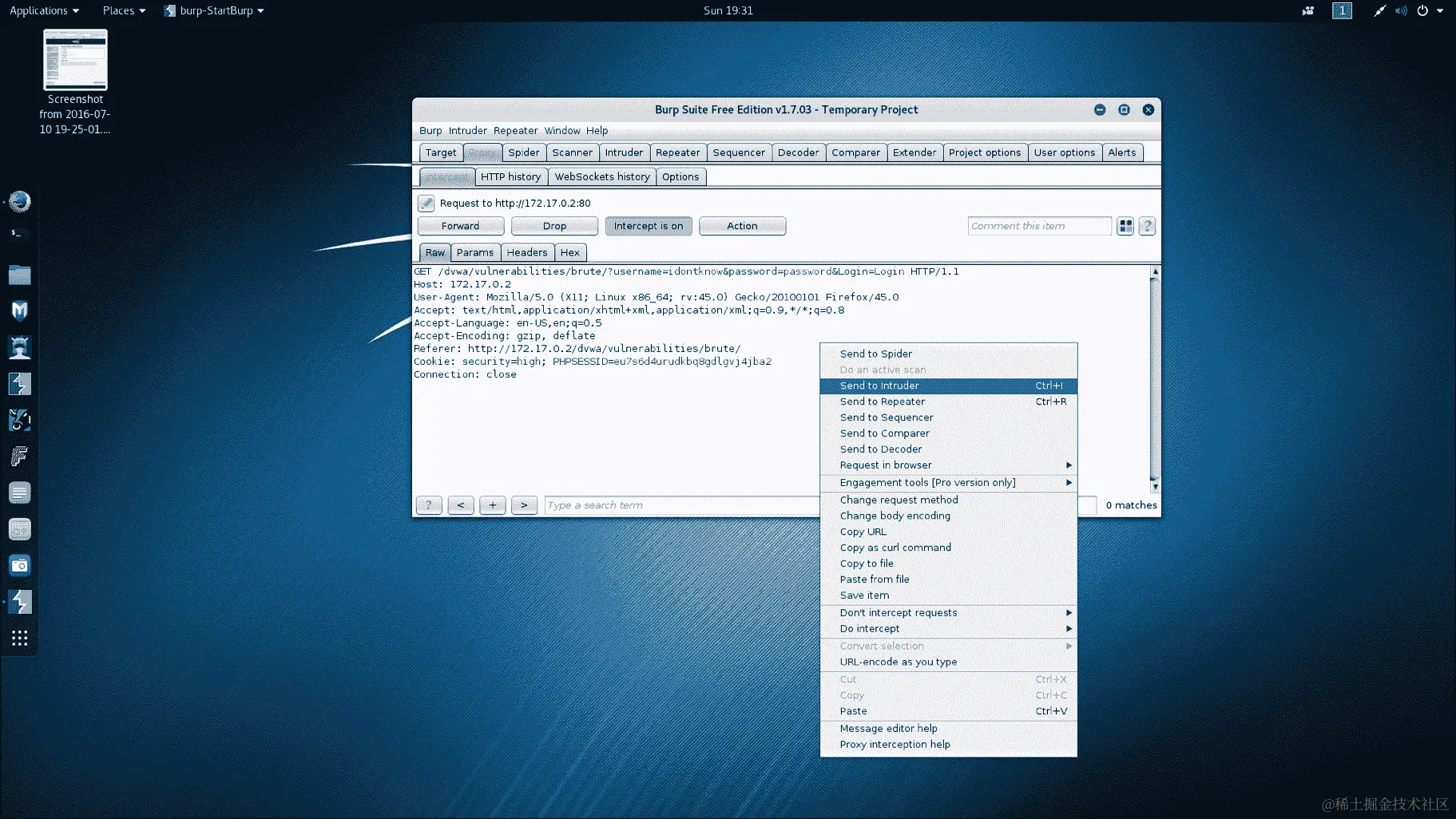Open Iceweasel browser from the dock
Image resolution: width=1456 pixels, height=819 pixels.
point(19,201)
